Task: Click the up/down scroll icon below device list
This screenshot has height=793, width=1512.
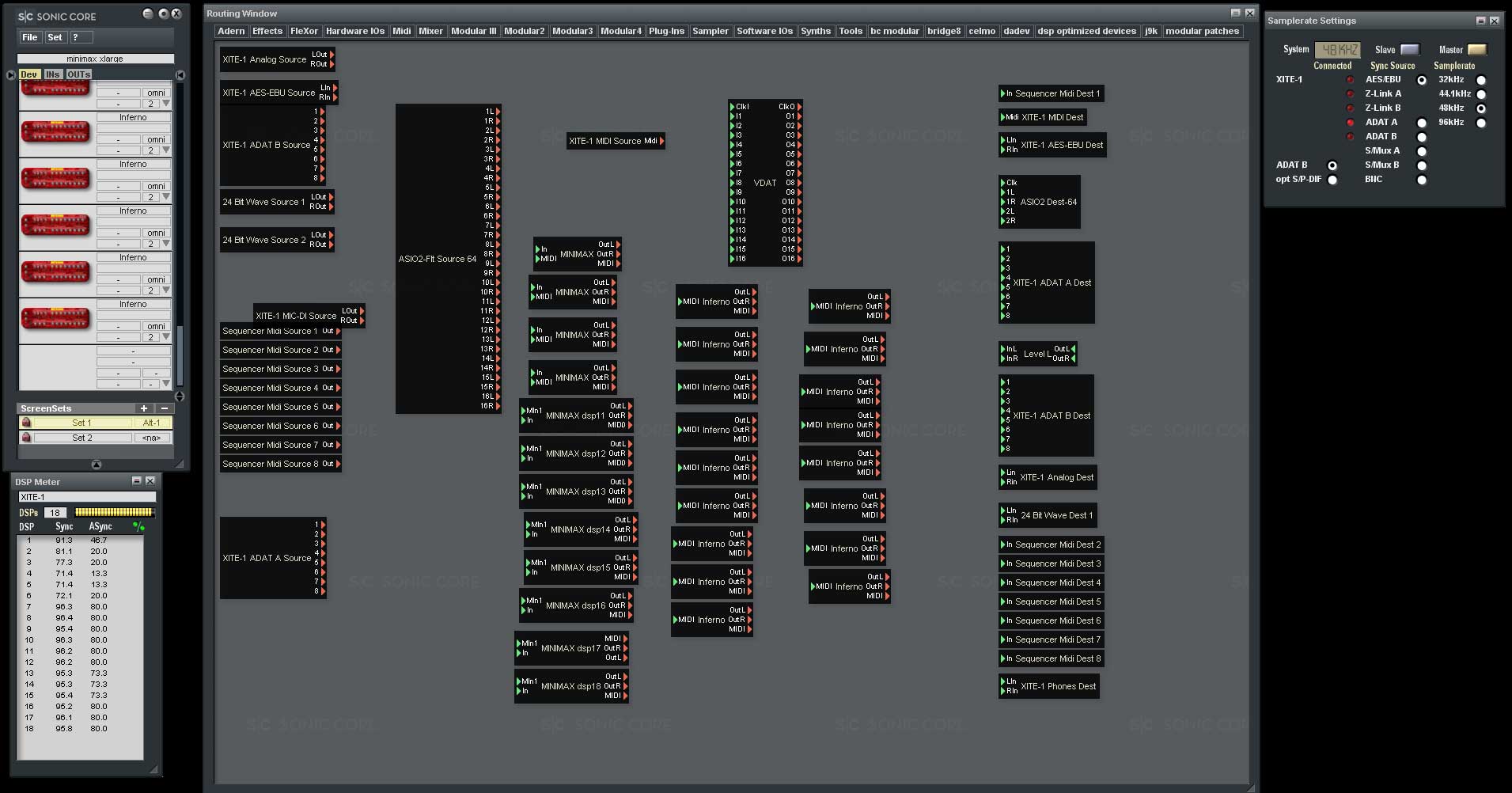Action: pyautogui.click(x=180, y=396)
